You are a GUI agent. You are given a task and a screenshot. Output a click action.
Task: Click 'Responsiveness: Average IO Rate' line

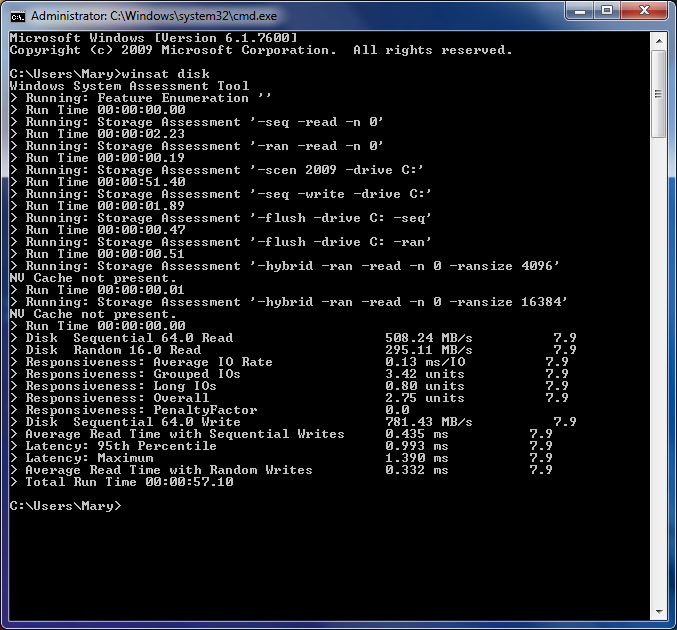pos(149,362)
